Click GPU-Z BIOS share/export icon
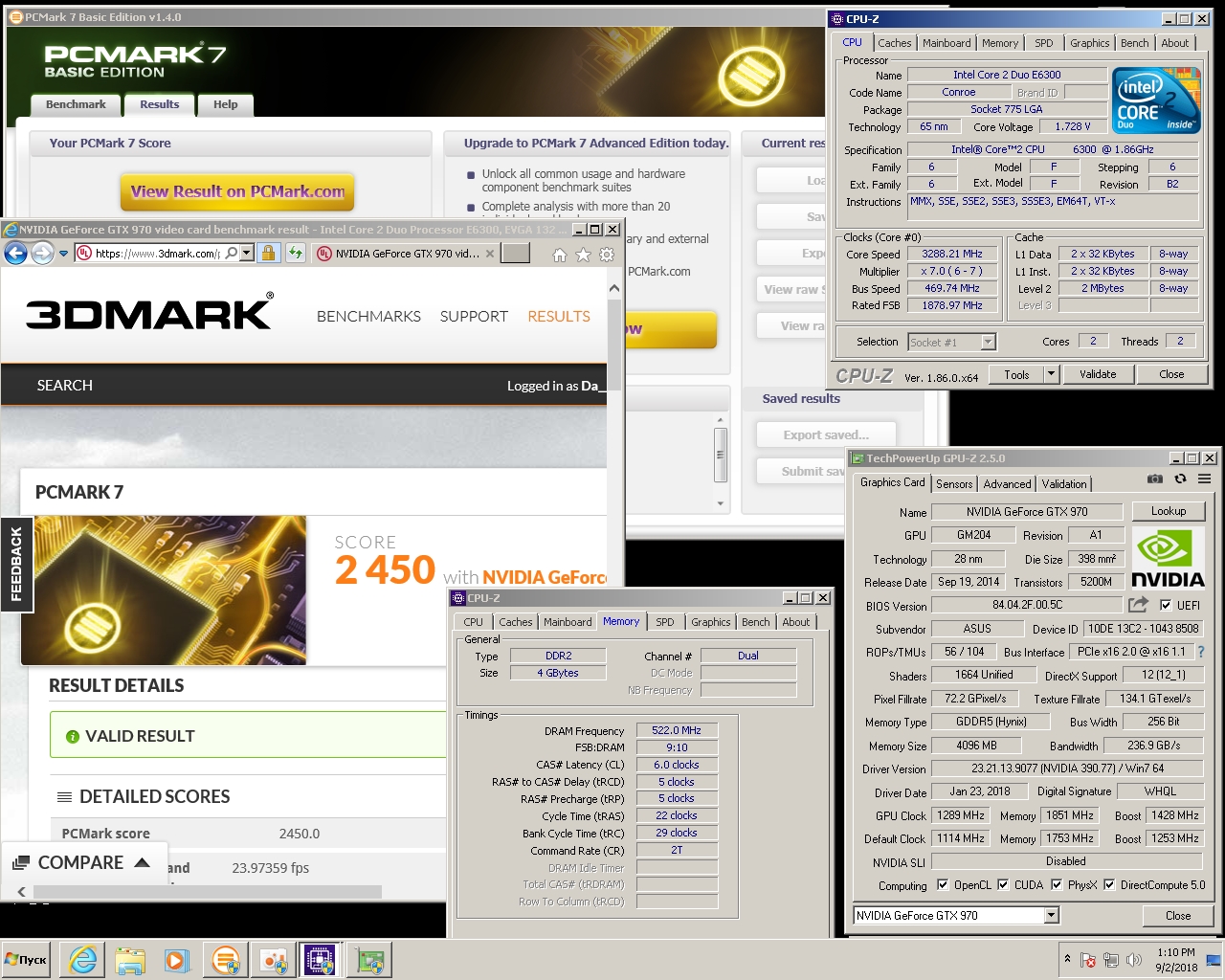This screenshot has height=980, width=1225. [1138, 605]
